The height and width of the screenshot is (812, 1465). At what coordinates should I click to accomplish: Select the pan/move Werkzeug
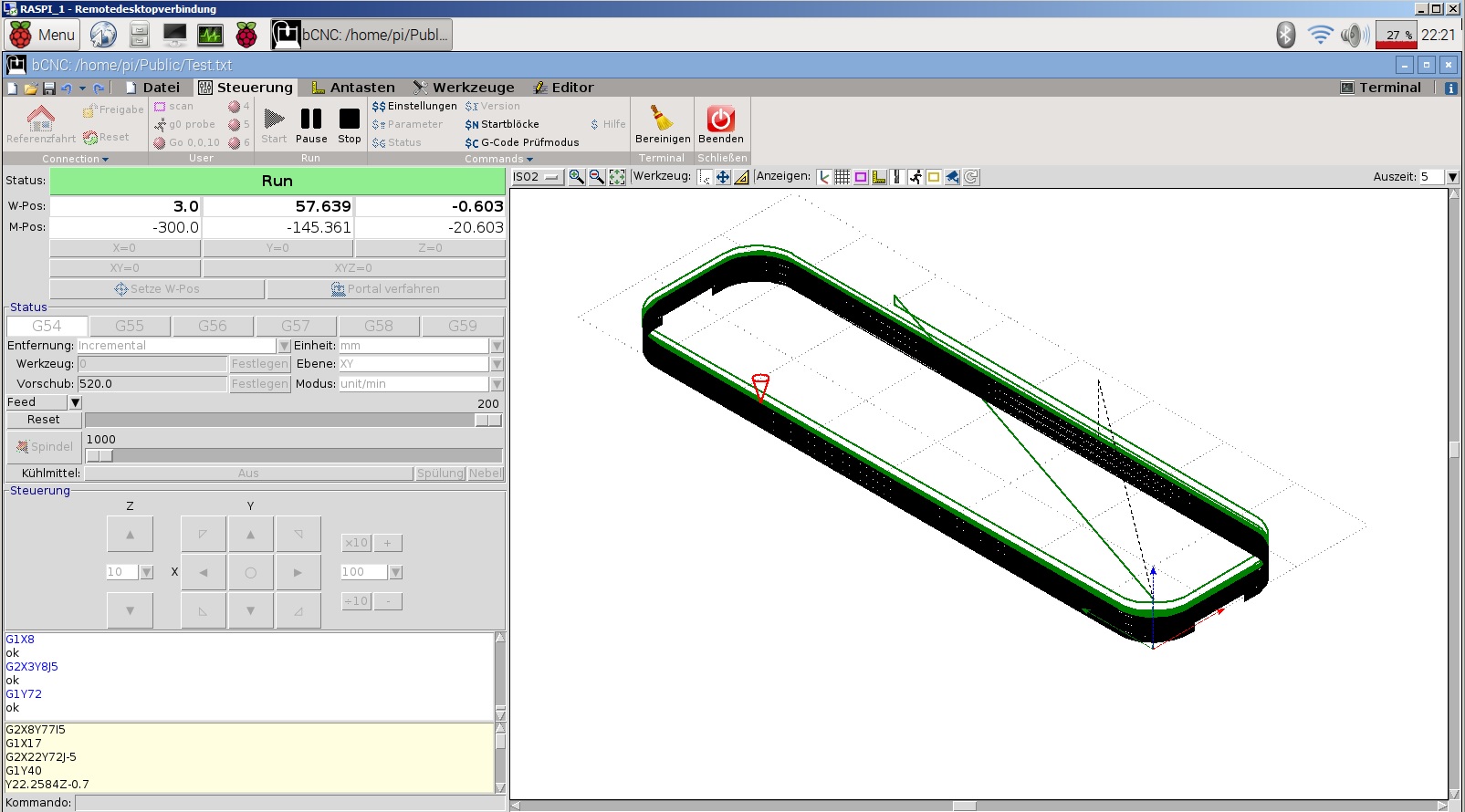723,177
